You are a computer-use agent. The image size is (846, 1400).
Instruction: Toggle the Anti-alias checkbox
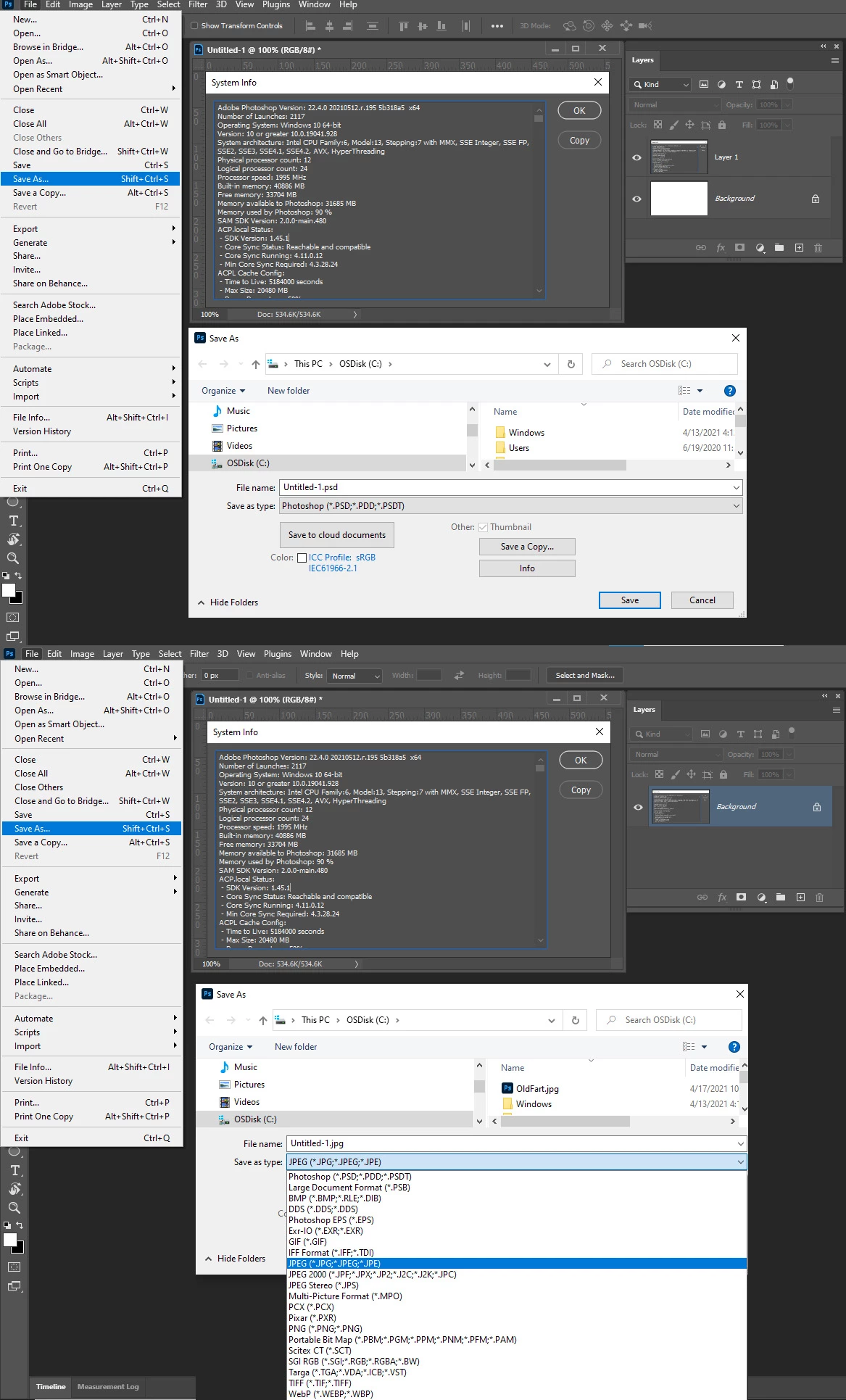(251, 675)
